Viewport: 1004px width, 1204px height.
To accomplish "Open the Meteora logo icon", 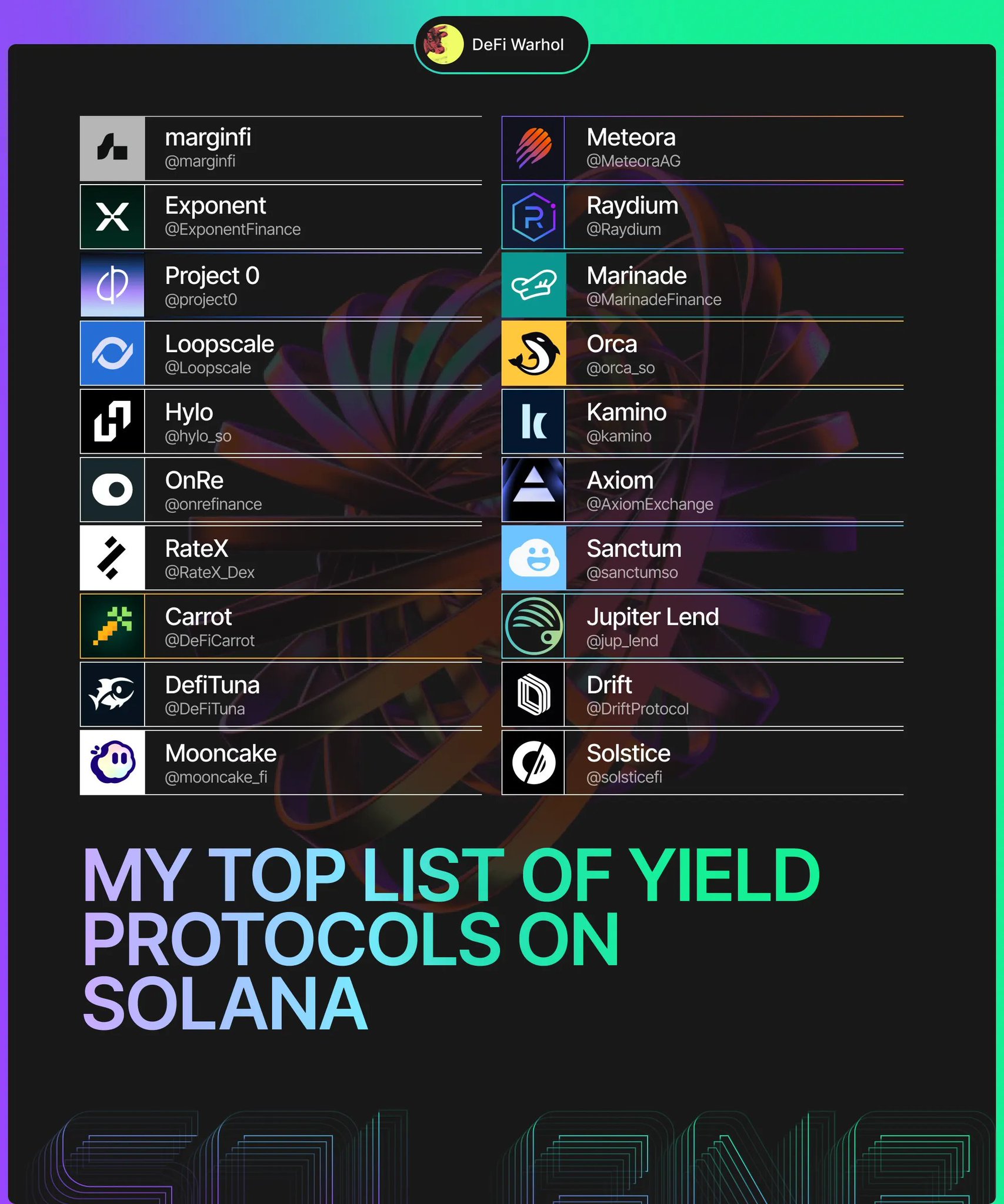I will tap(533, 148).
